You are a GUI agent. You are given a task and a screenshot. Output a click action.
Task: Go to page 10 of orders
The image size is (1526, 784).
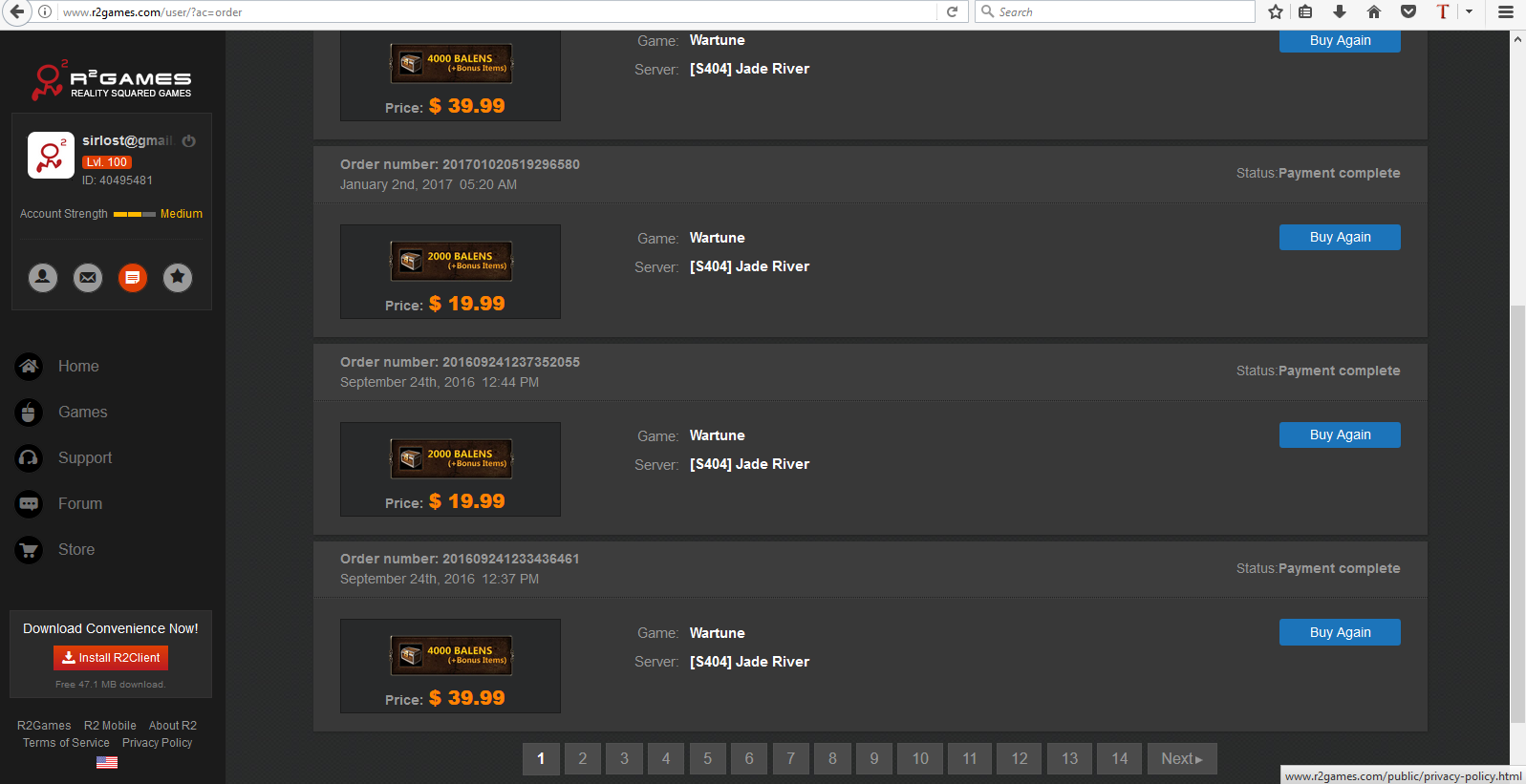pos(920,759)
